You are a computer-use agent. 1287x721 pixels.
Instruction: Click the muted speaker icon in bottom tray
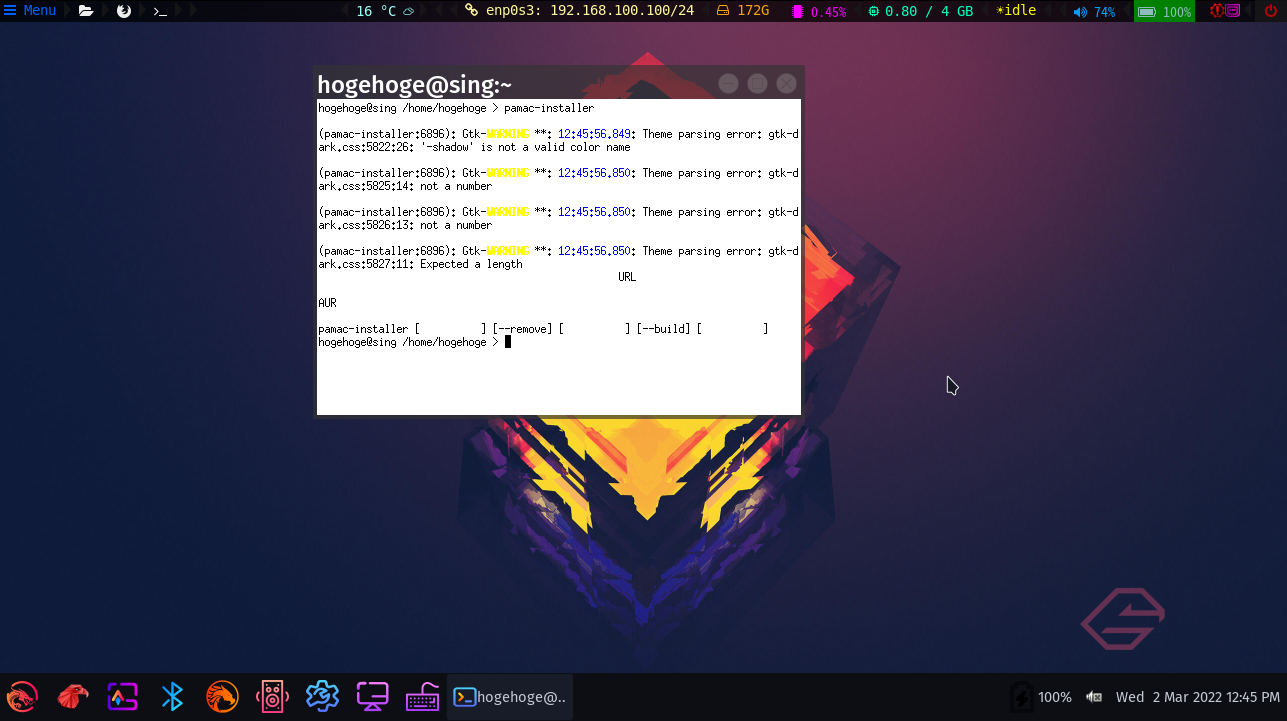click(1094, 697)
